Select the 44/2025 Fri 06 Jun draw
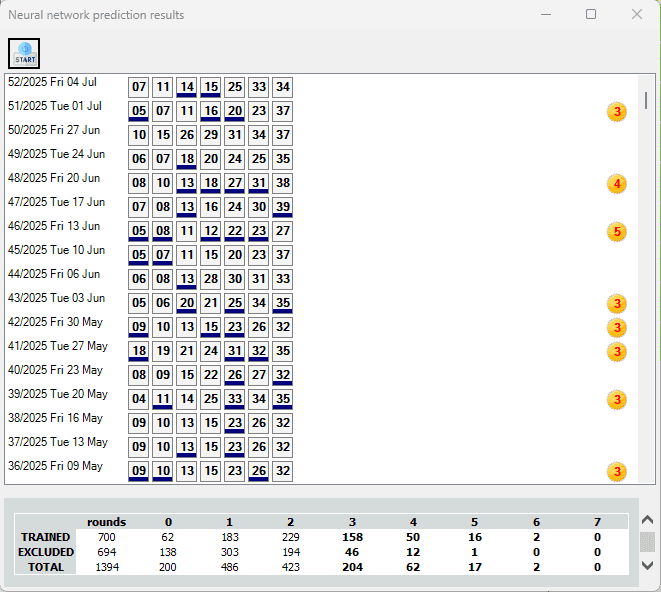 coord(53,273)
